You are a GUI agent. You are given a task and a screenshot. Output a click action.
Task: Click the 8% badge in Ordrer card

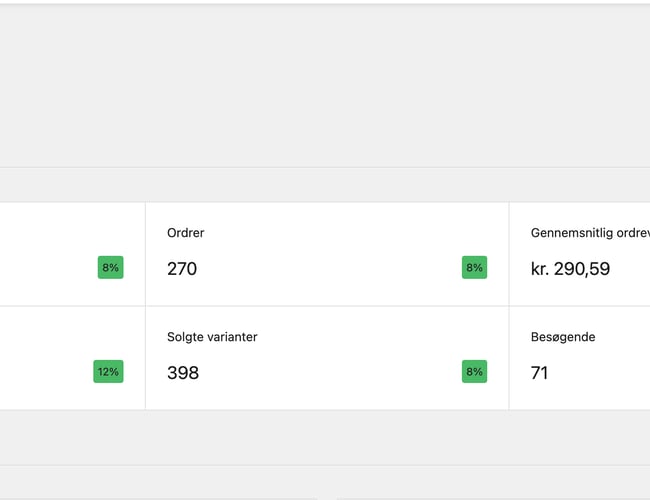tap(474, 268)
